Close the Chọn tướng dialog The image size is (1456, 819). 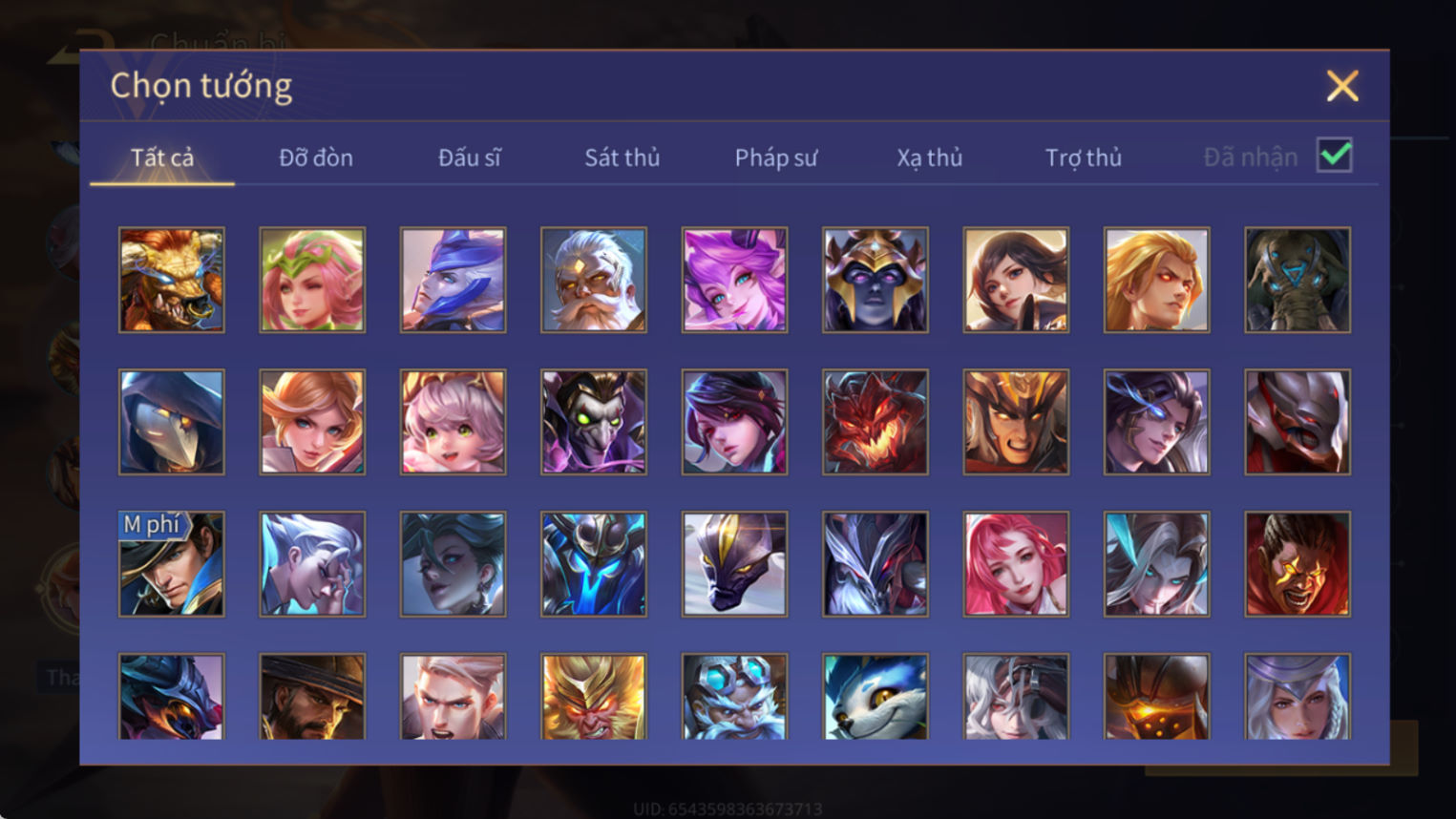pos(1342,86)
